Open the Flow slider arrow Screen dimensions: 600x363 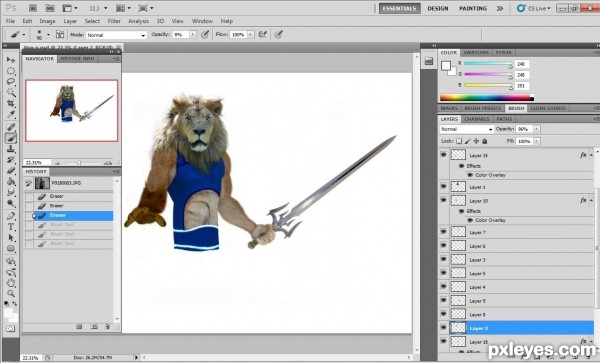point(251,34)
